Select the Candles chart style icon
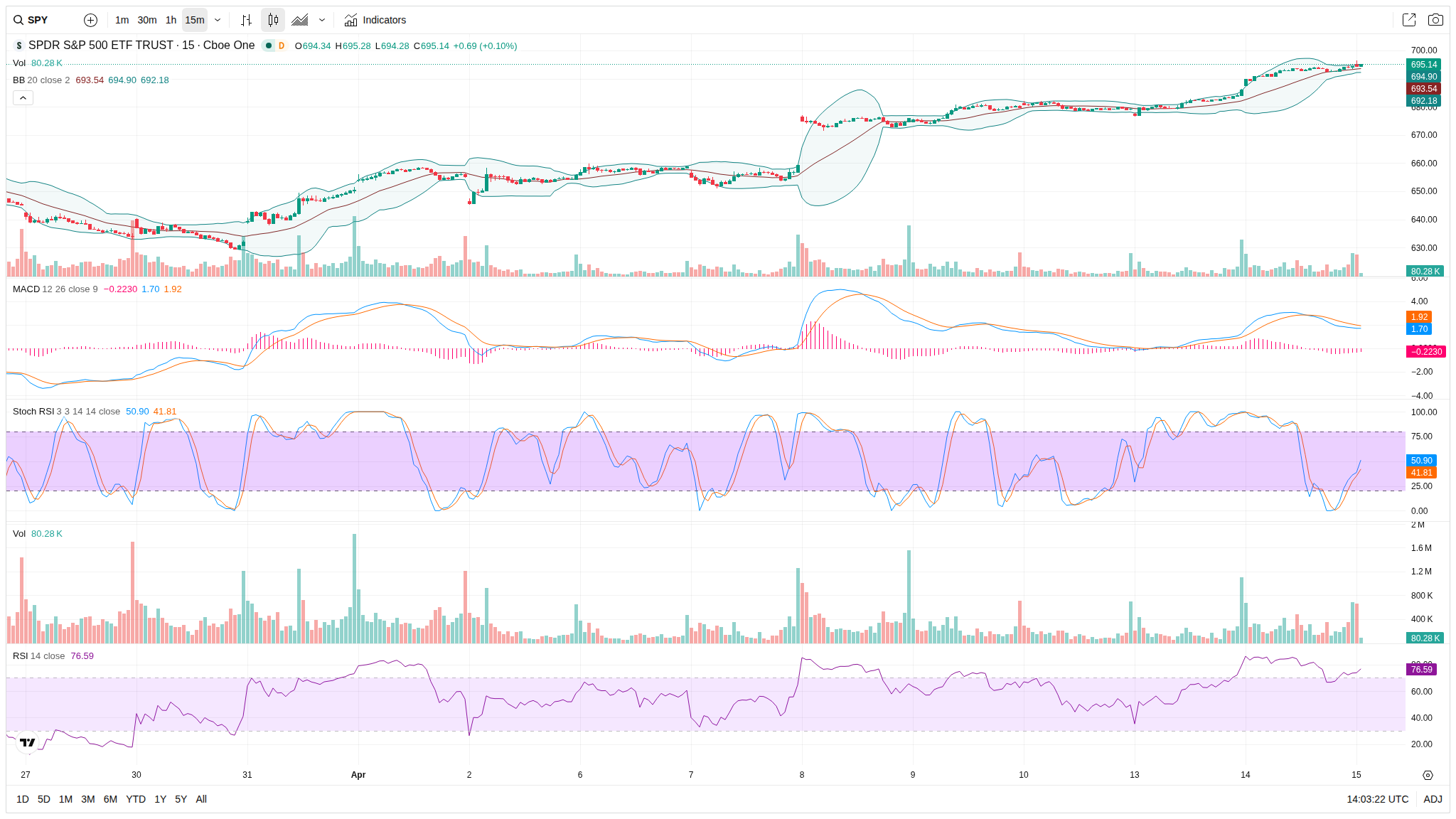Screen dimensions: 1456x819 pyautogui.click(x=273, y=20)
